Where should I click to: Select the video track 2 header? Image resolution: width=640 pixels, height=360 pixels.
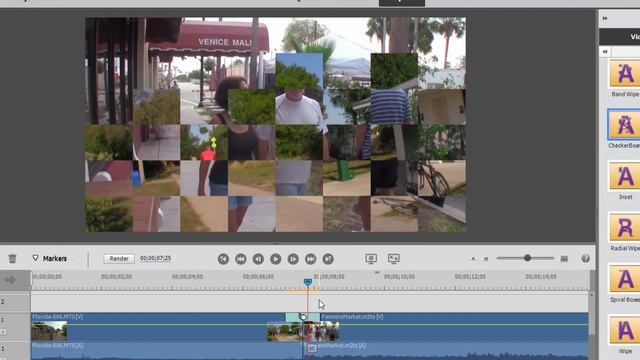click(x=15, y=302)
